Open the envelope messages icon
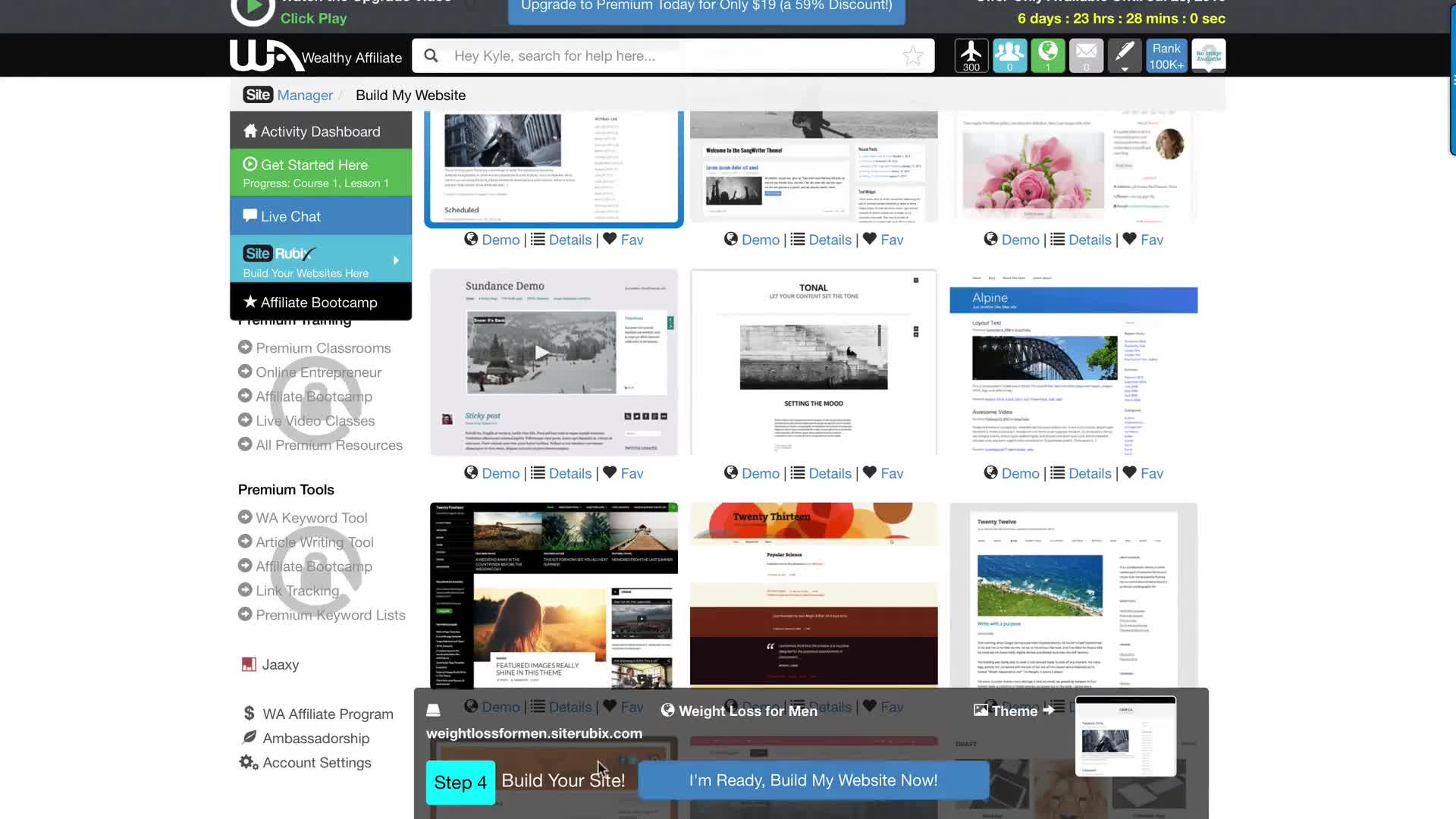 pyautogui.click(x=1086, y=55)
